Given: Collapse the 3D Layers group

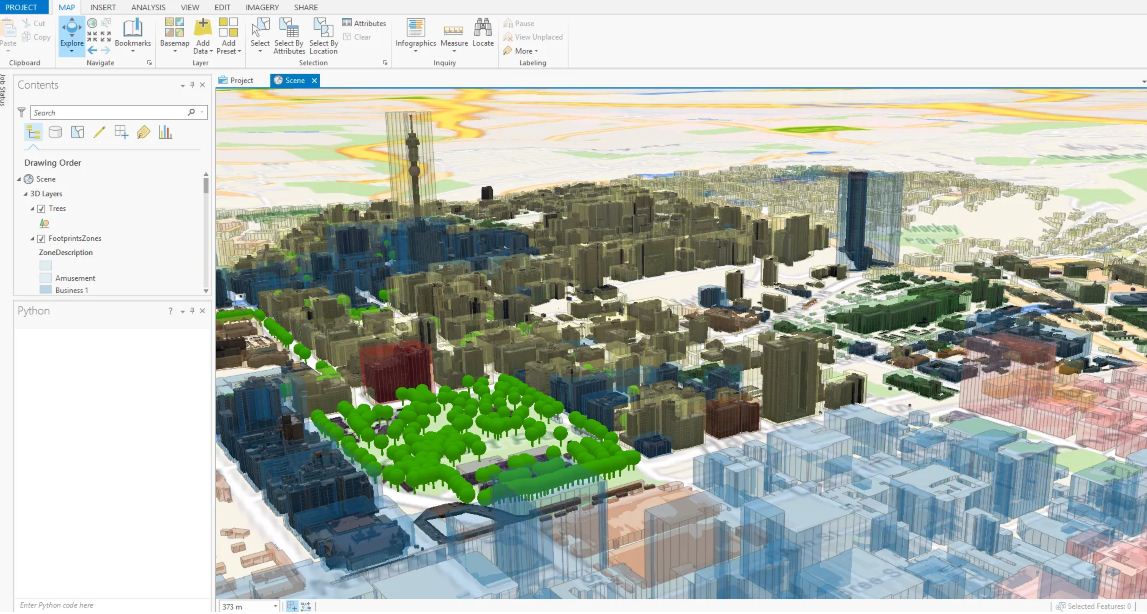Looking at the screenshot, I should tap(26, 194).
